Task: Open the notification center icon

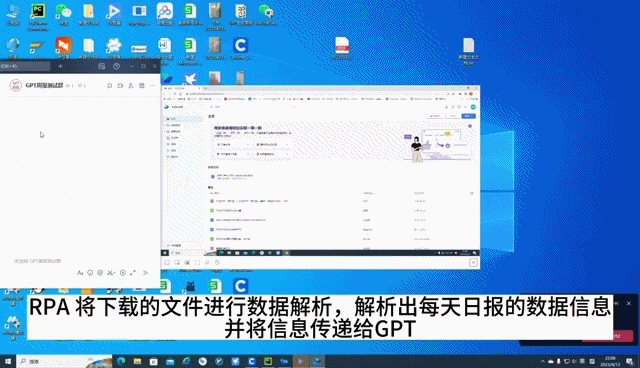Action: pyautogui.click(x=630, y=361)
